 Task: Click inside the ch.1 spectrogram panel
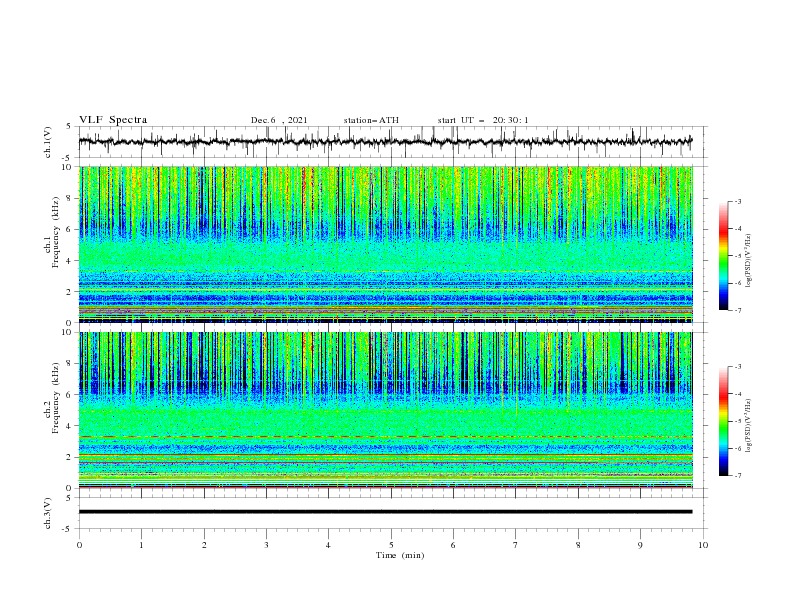(385, 244)
